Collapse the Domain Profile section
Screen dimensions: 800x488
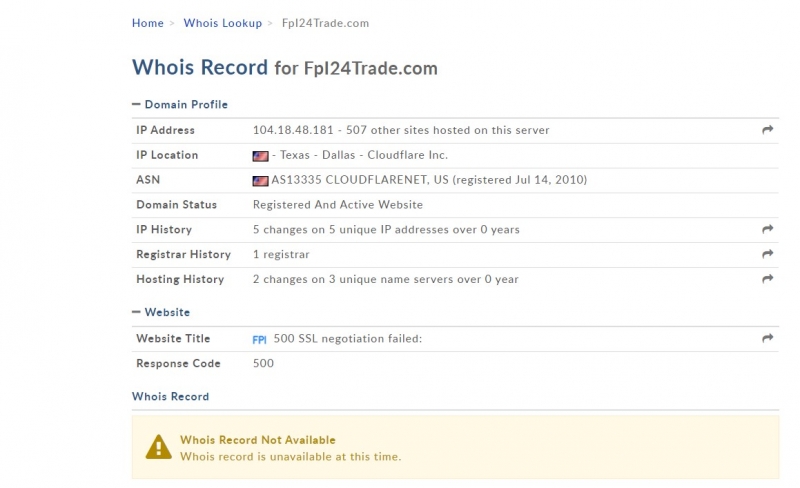pyautogui.click(x=180, y=104)
